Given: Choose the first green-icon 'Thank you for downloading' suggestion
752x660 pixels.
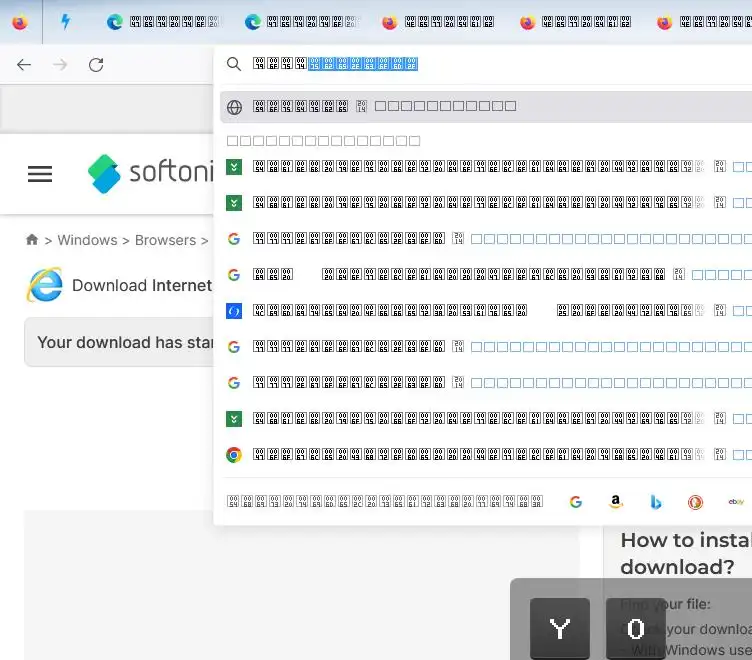Looking at the screenshot, I should pyautogui.click(x=486, y=167).
